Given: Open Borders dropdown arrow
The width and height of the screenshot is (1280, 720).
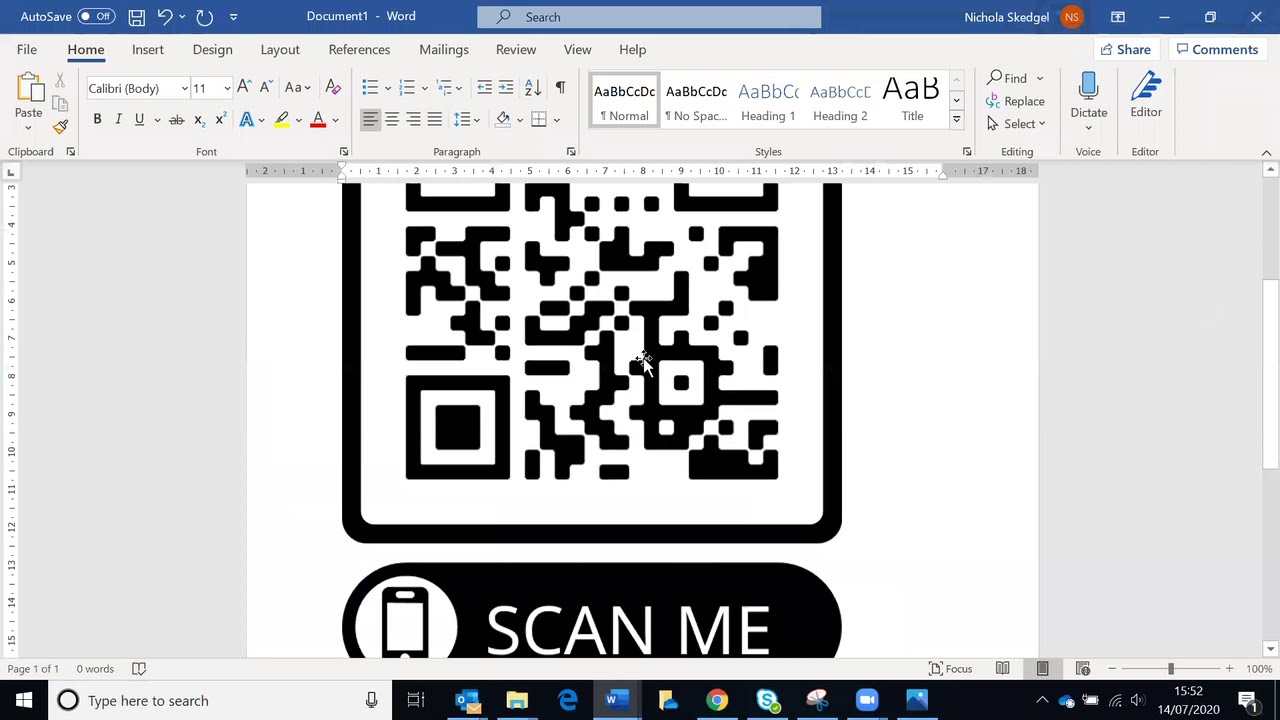Looking at the screenshot, I should tap(556, 120).
